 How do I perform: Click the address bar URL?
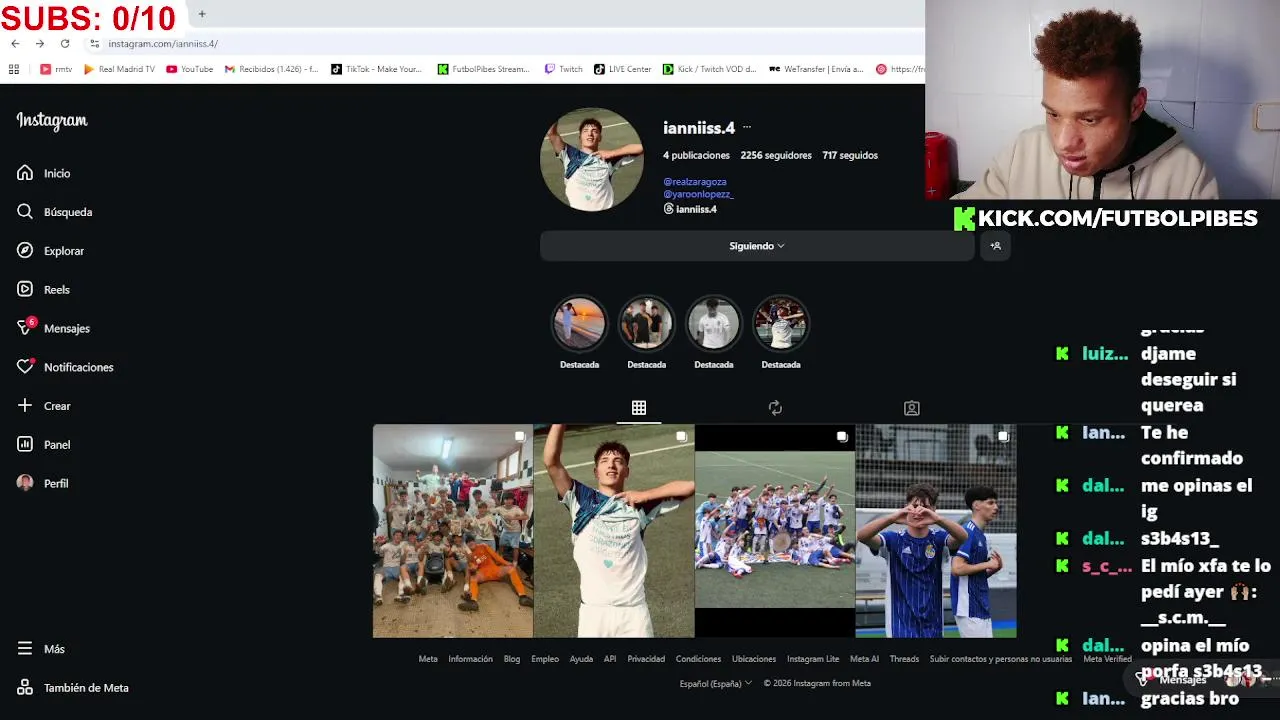163,44
